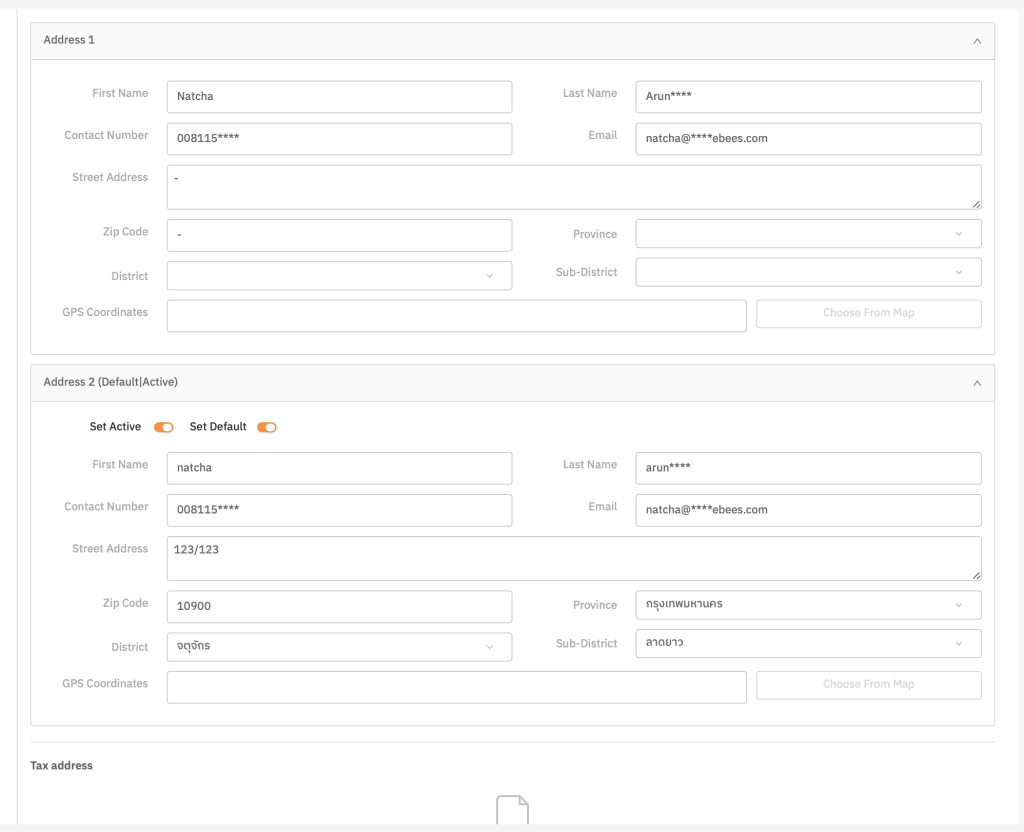The width and height of the screenshot is (1024, 832).
Task: Click Address 2 Contact Number field
Action: [339, 510]
